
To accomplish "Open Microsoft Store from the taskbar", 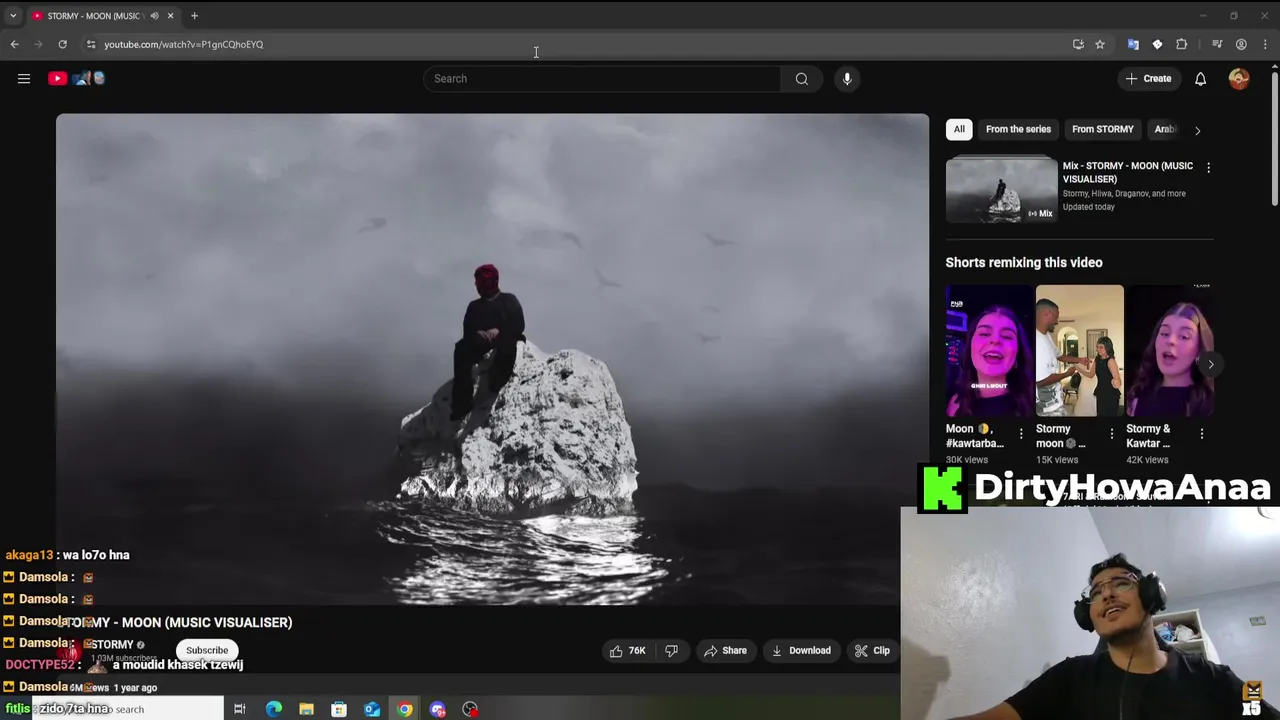I will click(x=339, y=709).
